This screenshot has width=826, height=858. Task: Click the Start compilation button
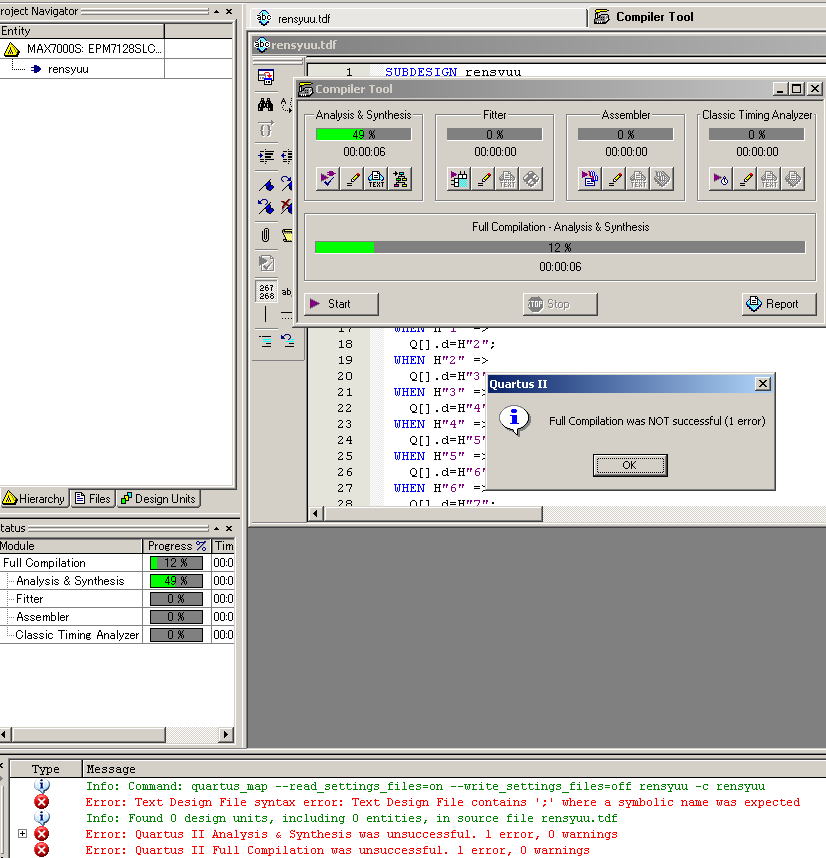point(341,304)
